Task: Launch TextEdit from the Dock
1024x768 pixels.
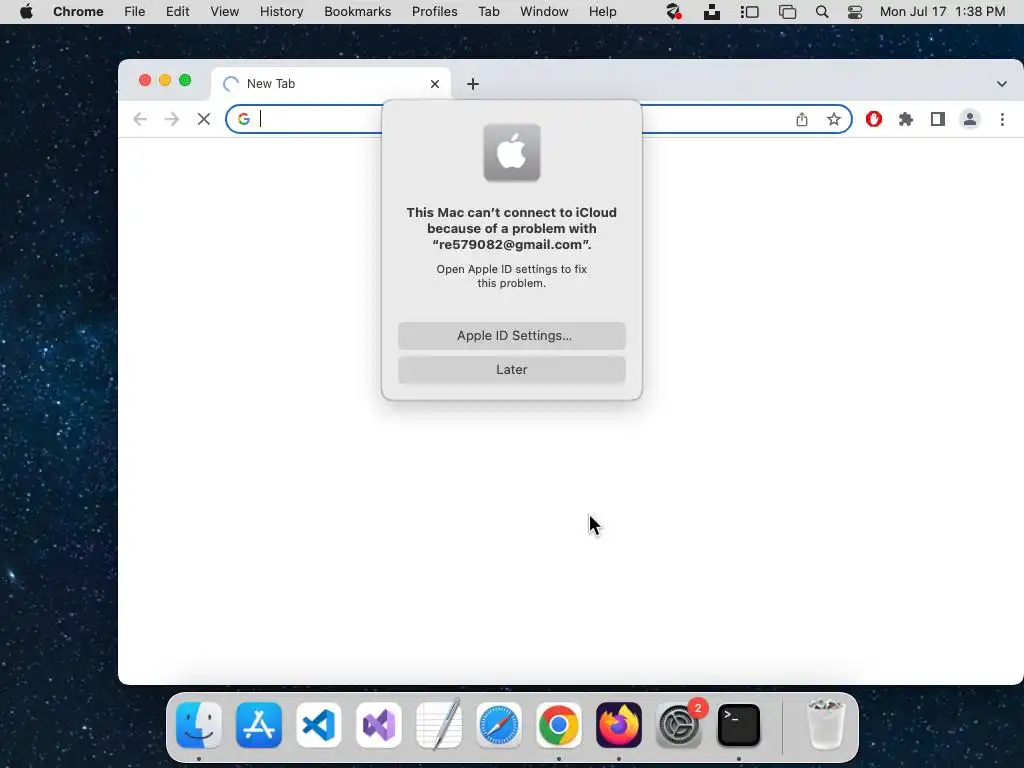Action: tap(439, 724)
